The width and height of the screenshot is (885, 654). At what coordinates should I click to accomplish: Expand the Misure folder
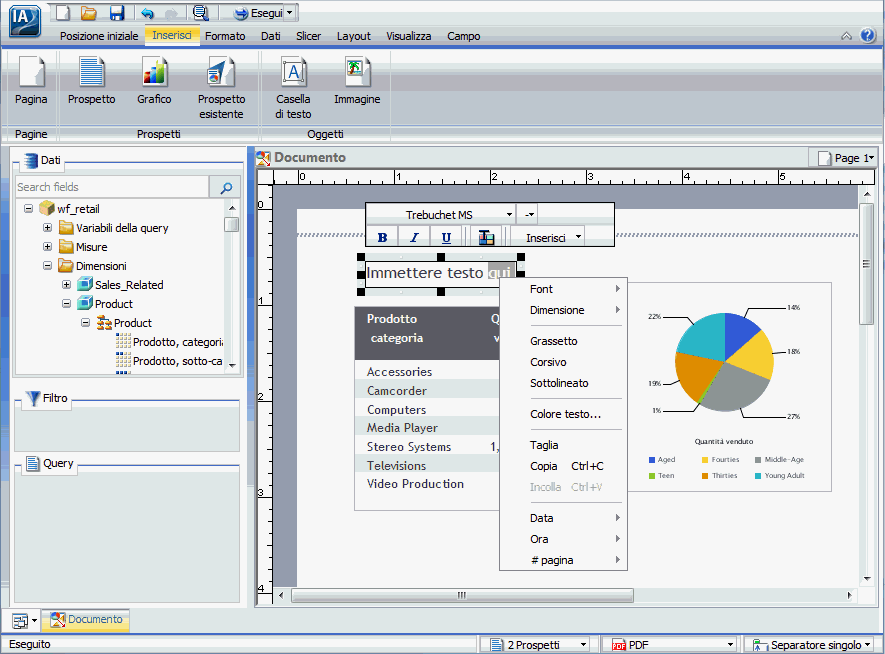(x=47, y=247)
